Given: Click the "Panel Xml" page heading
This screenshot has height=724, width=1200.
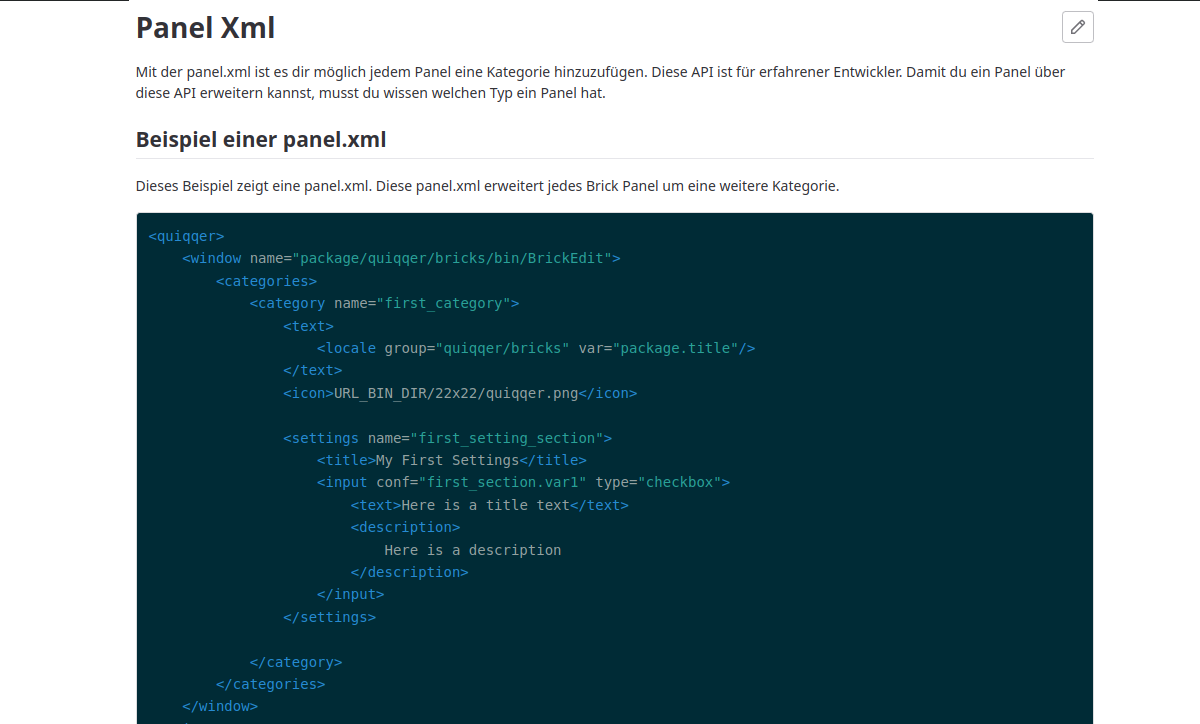Looking at the screenshot, I should click(205, 28).
